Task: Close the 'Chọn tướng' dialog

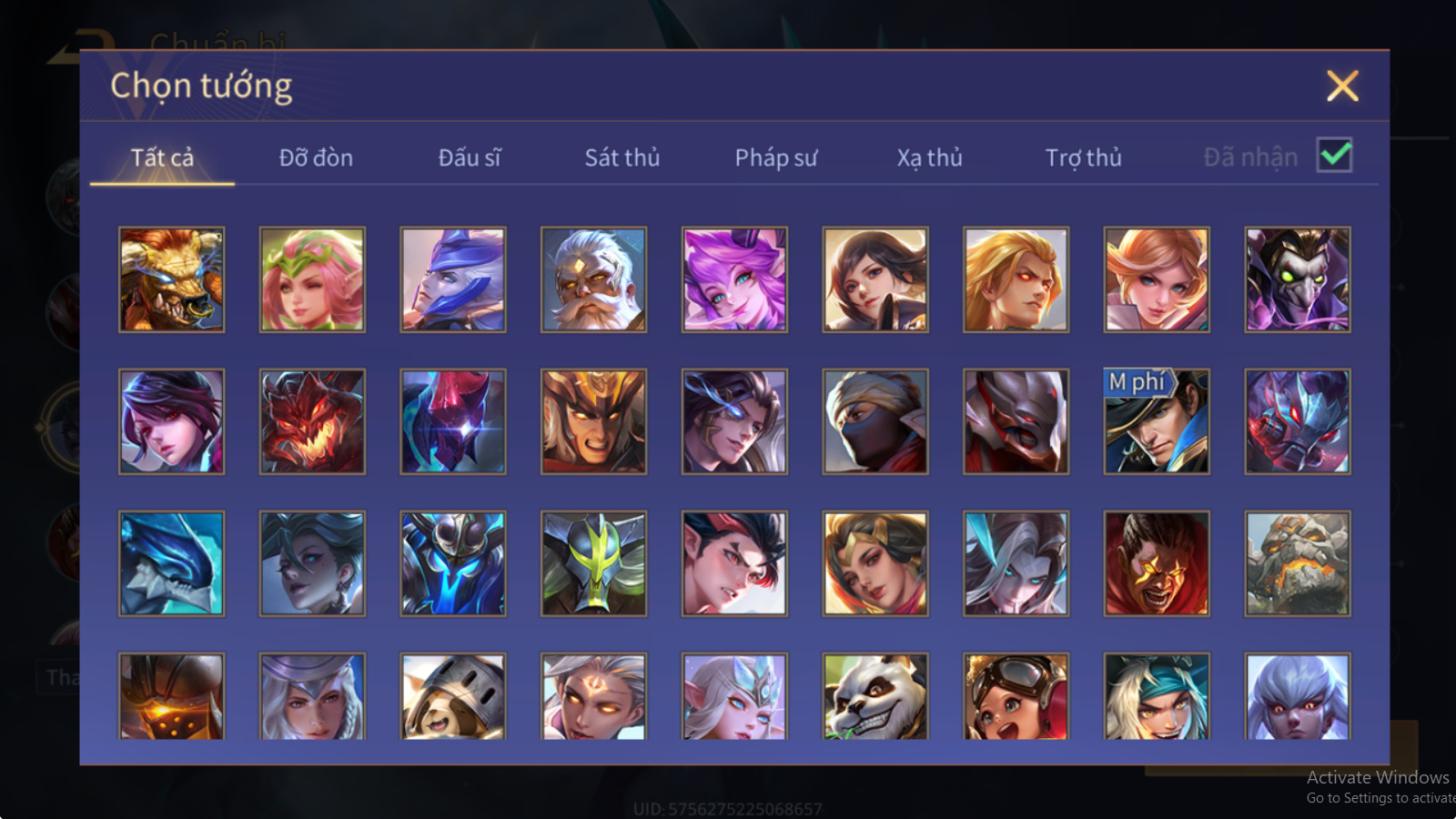Action: point(1342,86)
